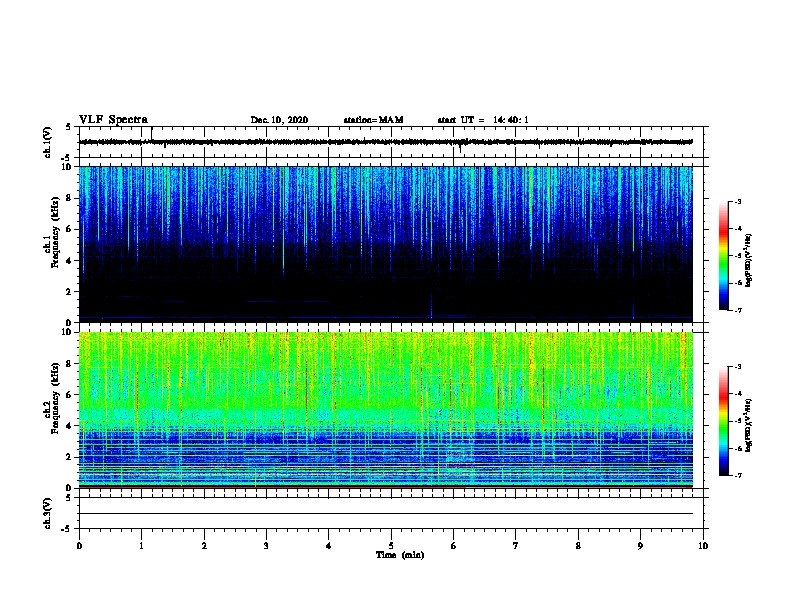
Task: Click the "-7" label on ch.2 colorbar
Action: 738,476
